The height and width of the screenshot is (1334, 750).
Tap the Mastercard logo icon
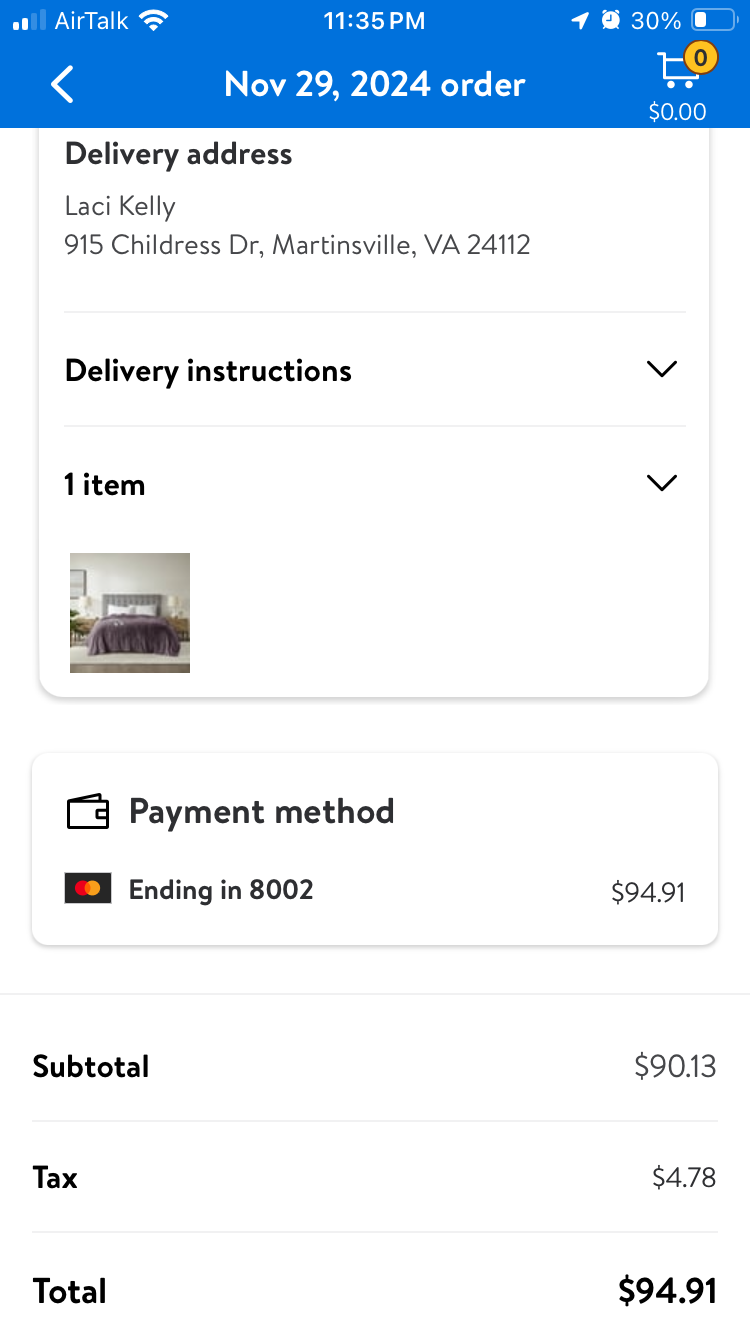click(88, 889)
